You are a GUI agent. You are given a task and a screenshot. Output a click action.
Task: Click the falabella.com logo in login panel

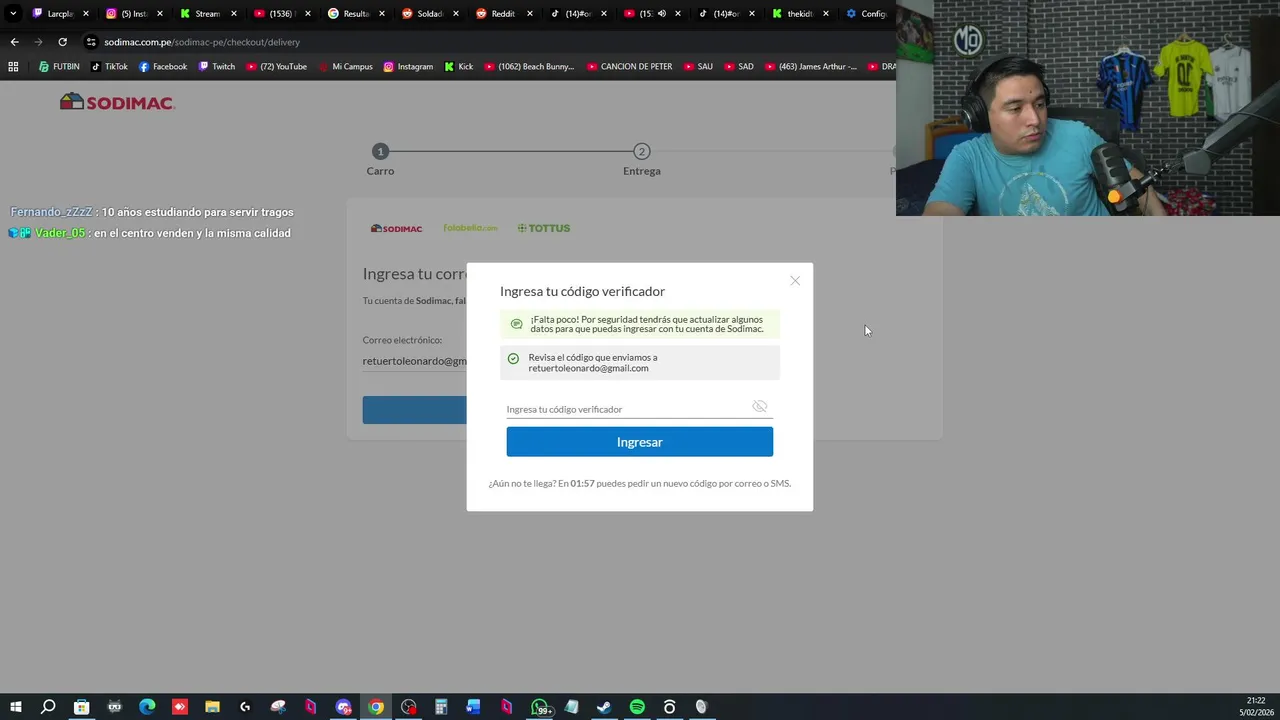pyautogui.click(x=470, y=228)
